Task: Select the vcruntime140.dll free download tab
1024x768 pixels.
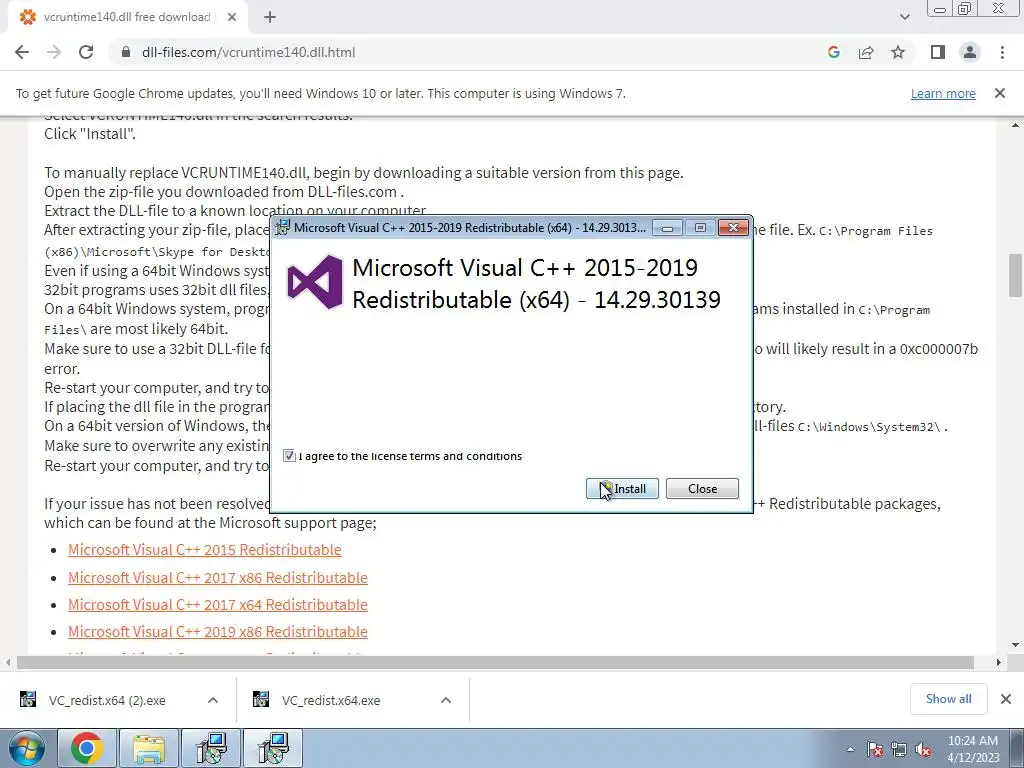Action: [127, 17]
